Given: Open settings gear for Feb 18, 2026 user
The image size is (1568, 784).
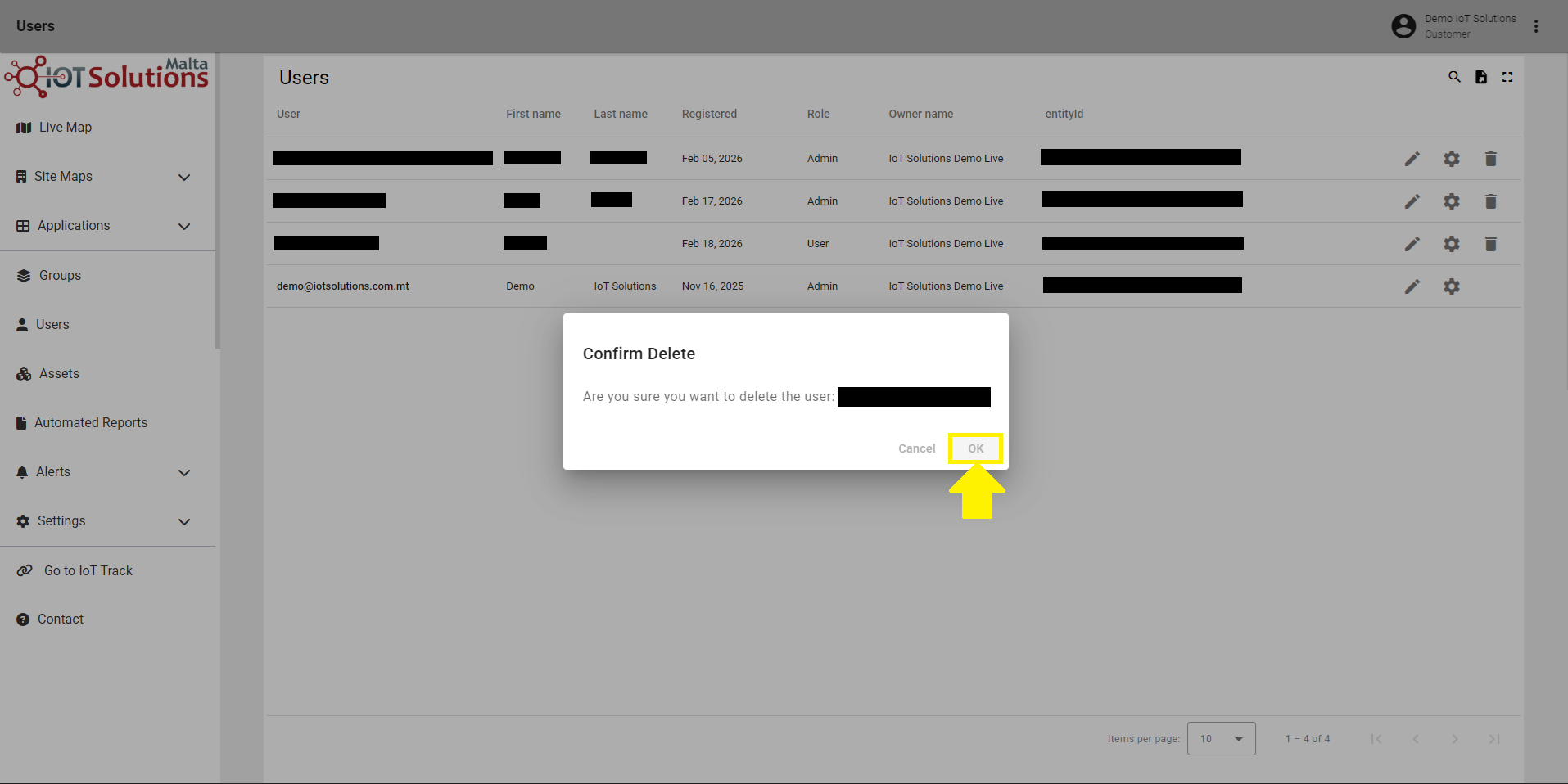Looking at the screenshot, I should (x=1452, y=244).
